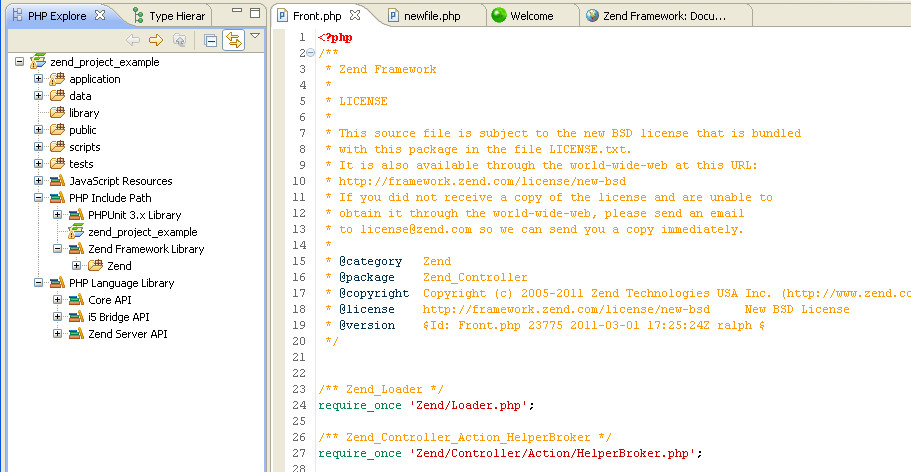Select the Zend Server API label

(x=128, y=334)
